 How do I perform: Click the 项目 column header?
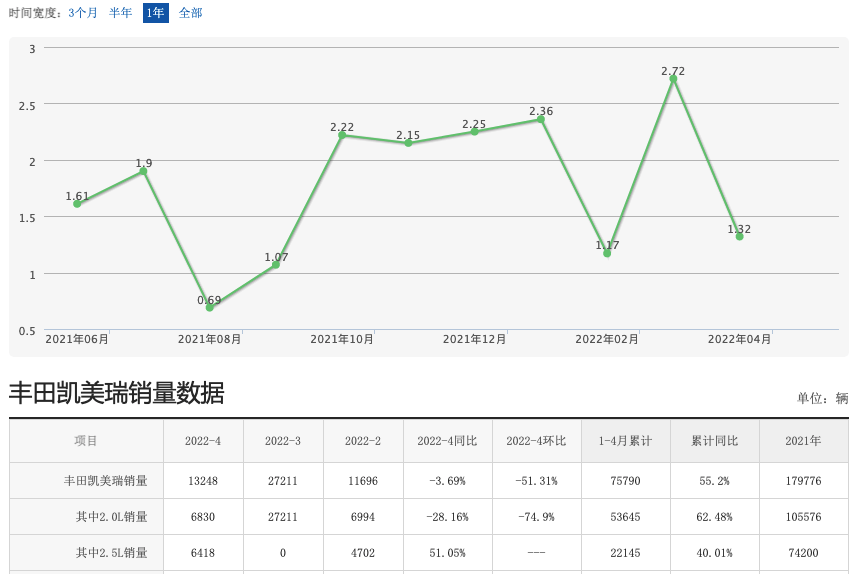86,441
